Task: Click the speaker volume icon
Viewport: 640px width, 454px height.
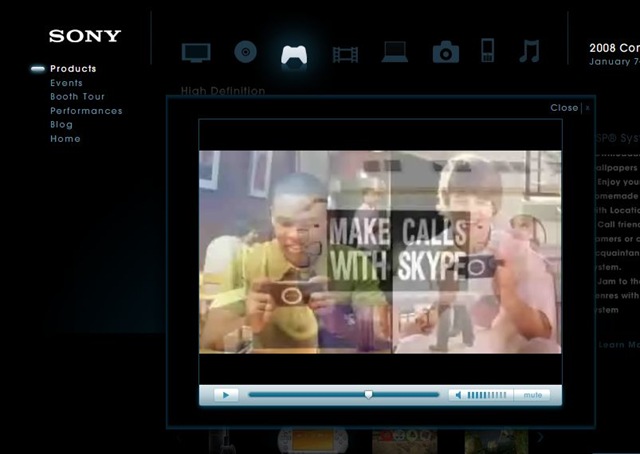Action: coord(459,395)
